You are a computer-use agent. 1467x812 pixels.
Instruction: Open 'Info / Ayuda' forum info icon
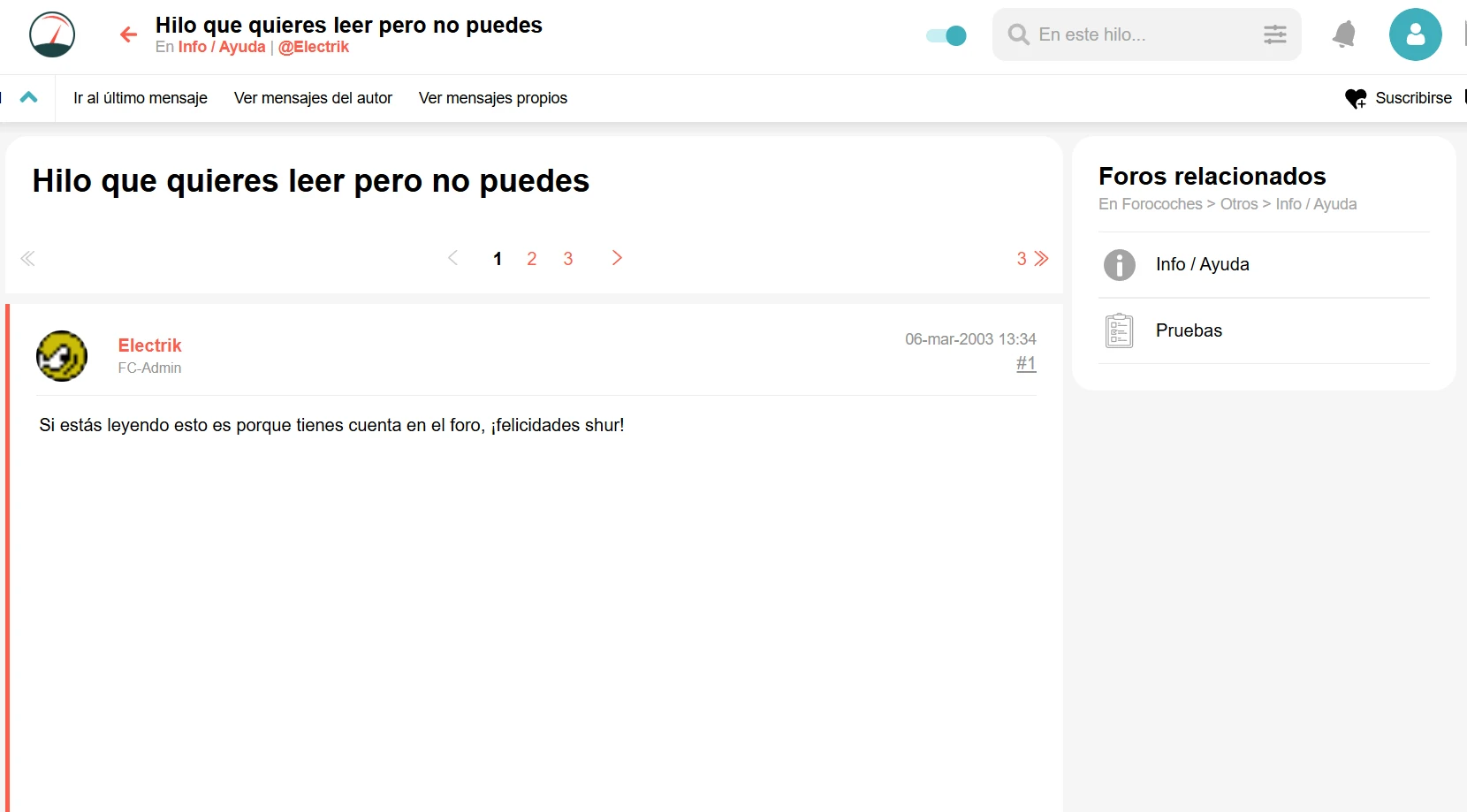pyautogui.click(x=1119, y=264)
